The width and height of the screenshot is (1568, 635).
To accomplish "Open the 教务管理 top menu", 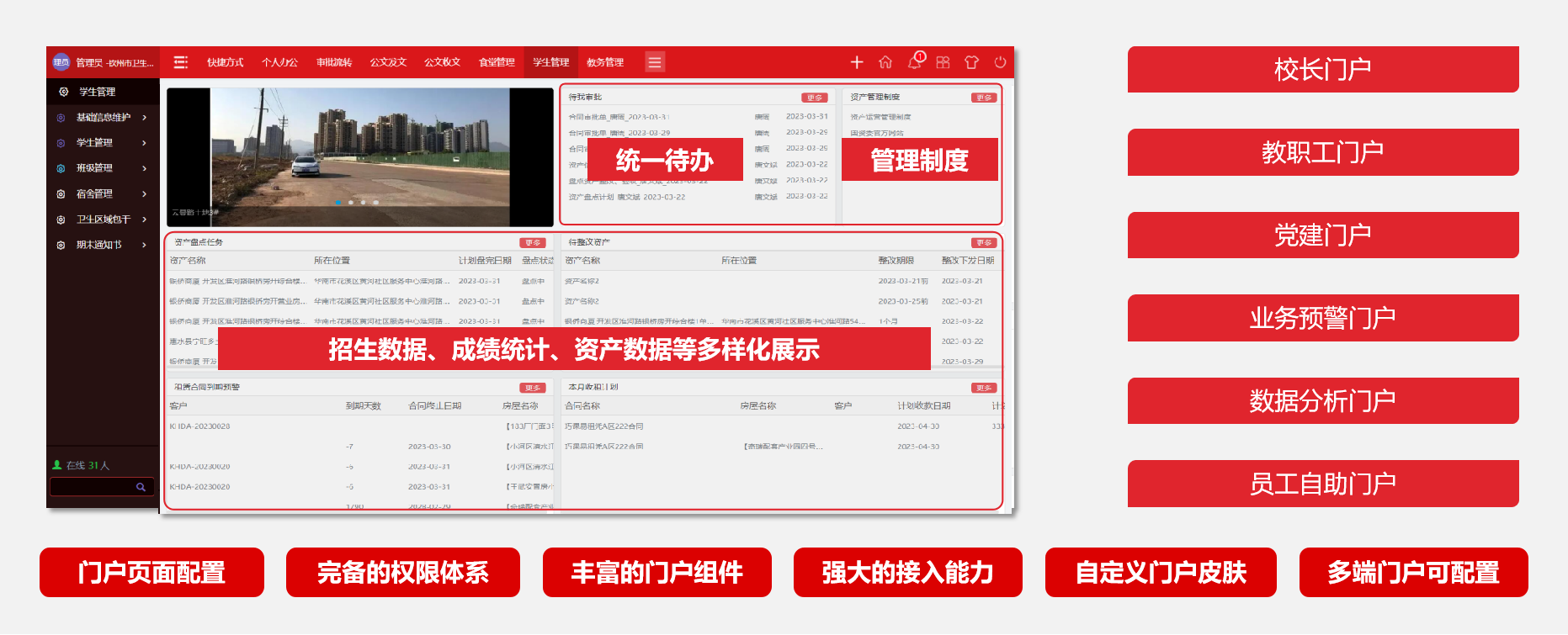I will [x=605, y=62].
